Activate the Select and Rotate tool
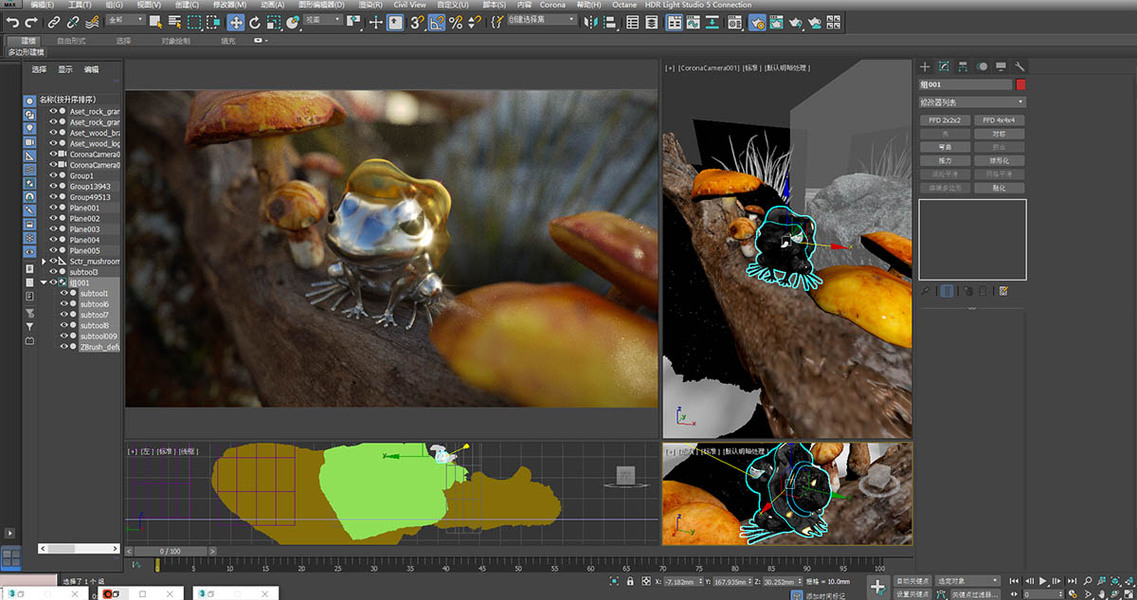1137x600 pixels. pos(255,22)
